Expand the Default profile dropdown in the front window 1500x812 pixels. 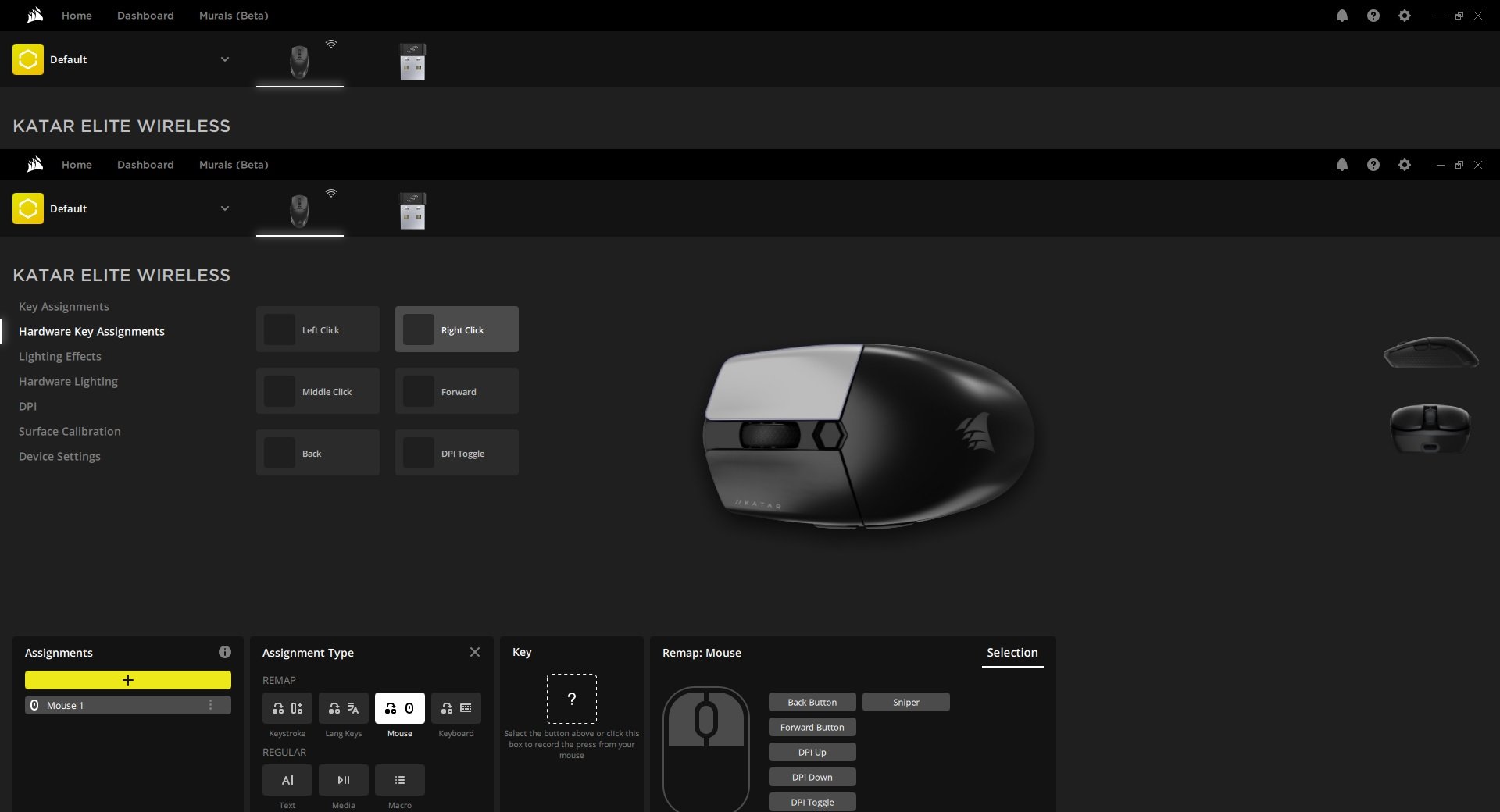click(225, 208)
